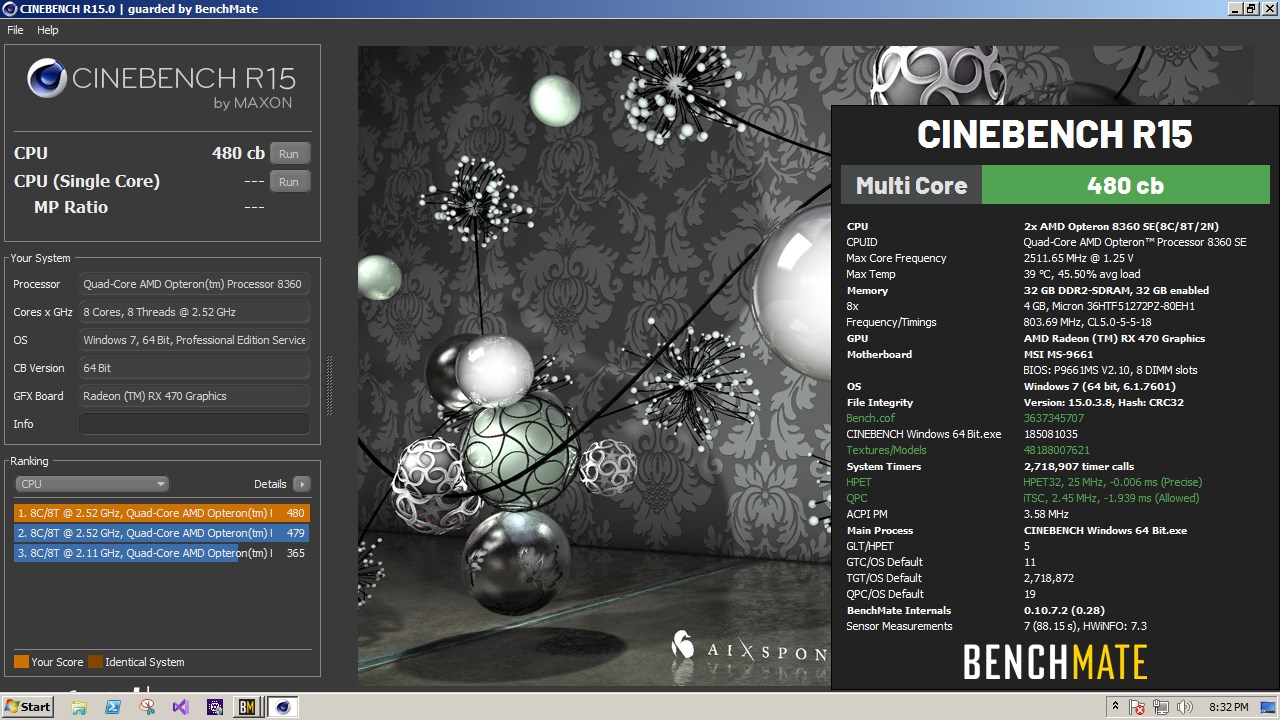Image resolution: width=1280 pixels, height=720 pixels.
Task: Click the MSI MS-9661 motherboard value
Action: tap(1058, 354)
